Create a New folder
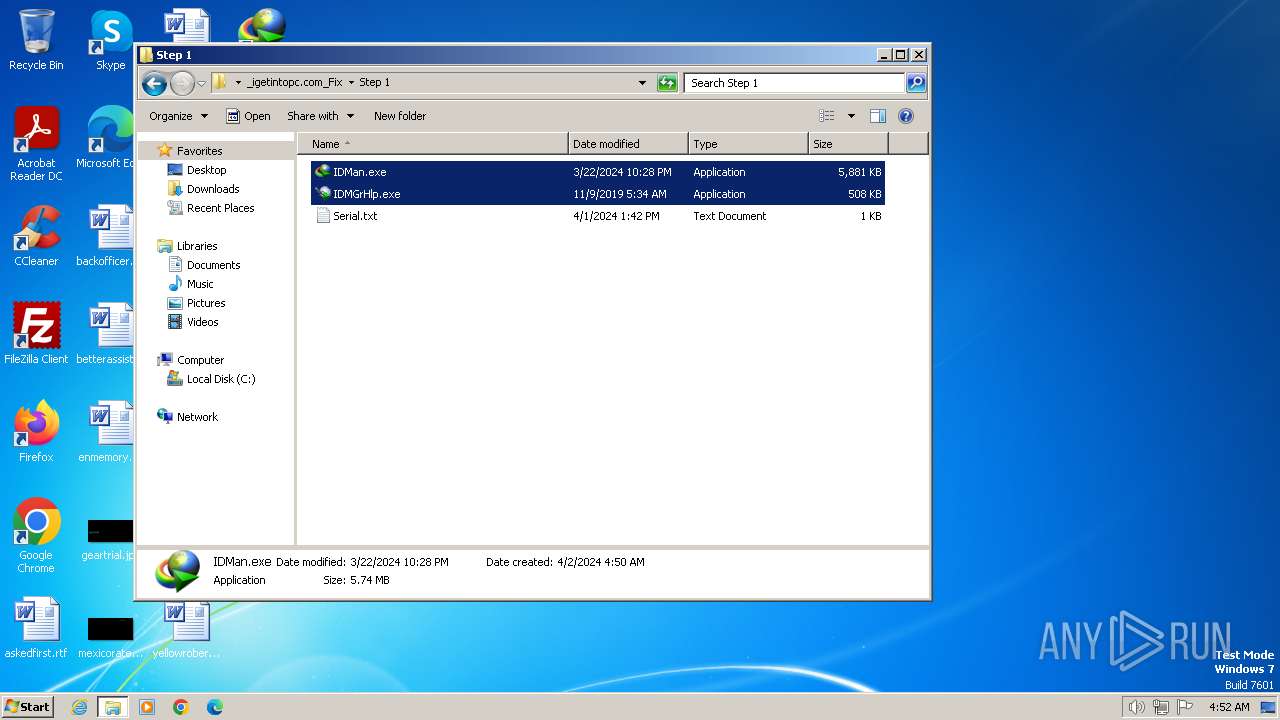Screen dimensions: 1280x720 pos(400,116)
